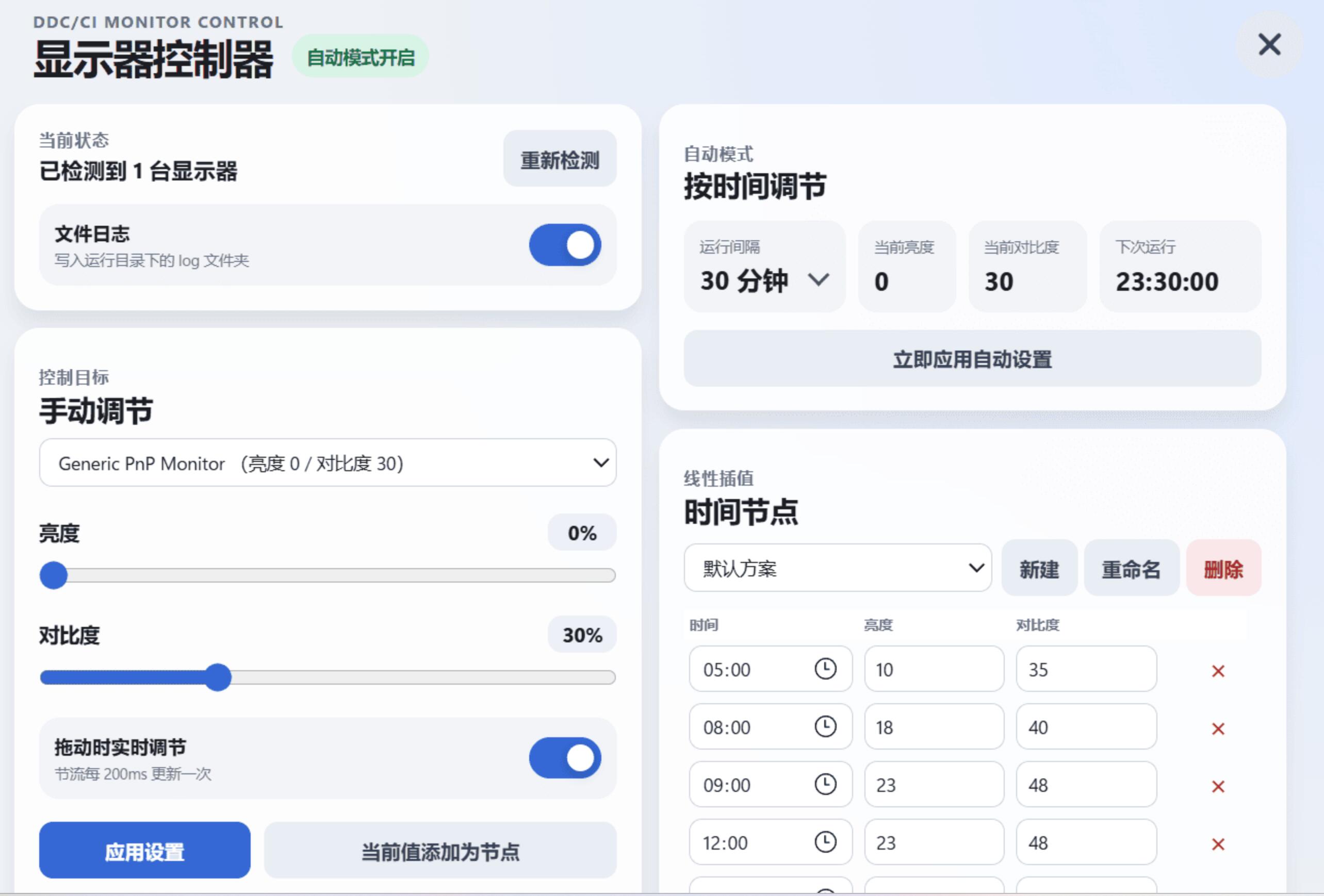The width and height of the screenshot is (1324, 896).
Task: Click 当前值添加为节点 button
Action: tap(440, 851)
